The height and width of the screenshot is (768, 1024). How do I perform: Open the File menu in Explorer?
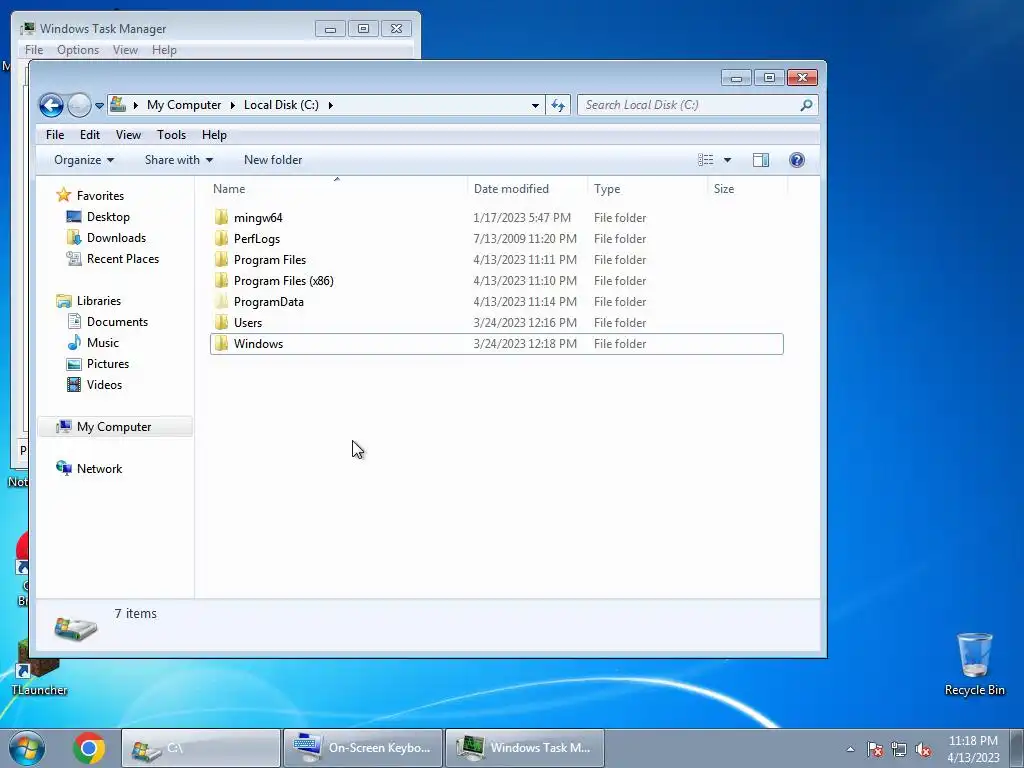coord(55,135)
